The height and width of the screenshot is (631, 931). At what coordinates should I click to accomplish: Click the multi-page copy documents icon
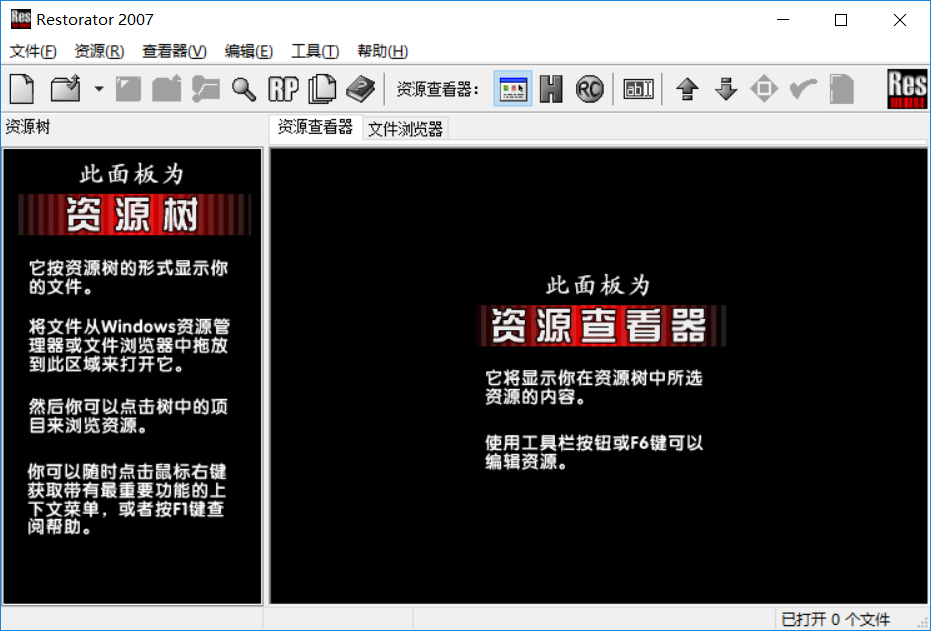point(322,89)
